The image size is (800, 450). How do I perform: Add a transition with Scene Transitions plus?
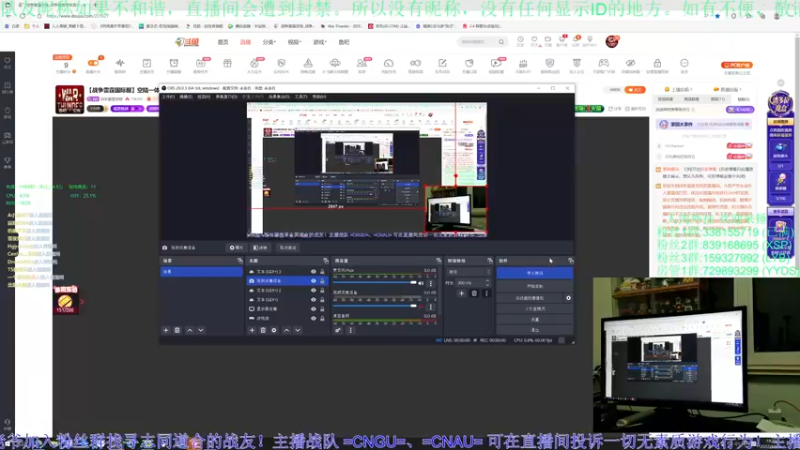pos(461,293)
